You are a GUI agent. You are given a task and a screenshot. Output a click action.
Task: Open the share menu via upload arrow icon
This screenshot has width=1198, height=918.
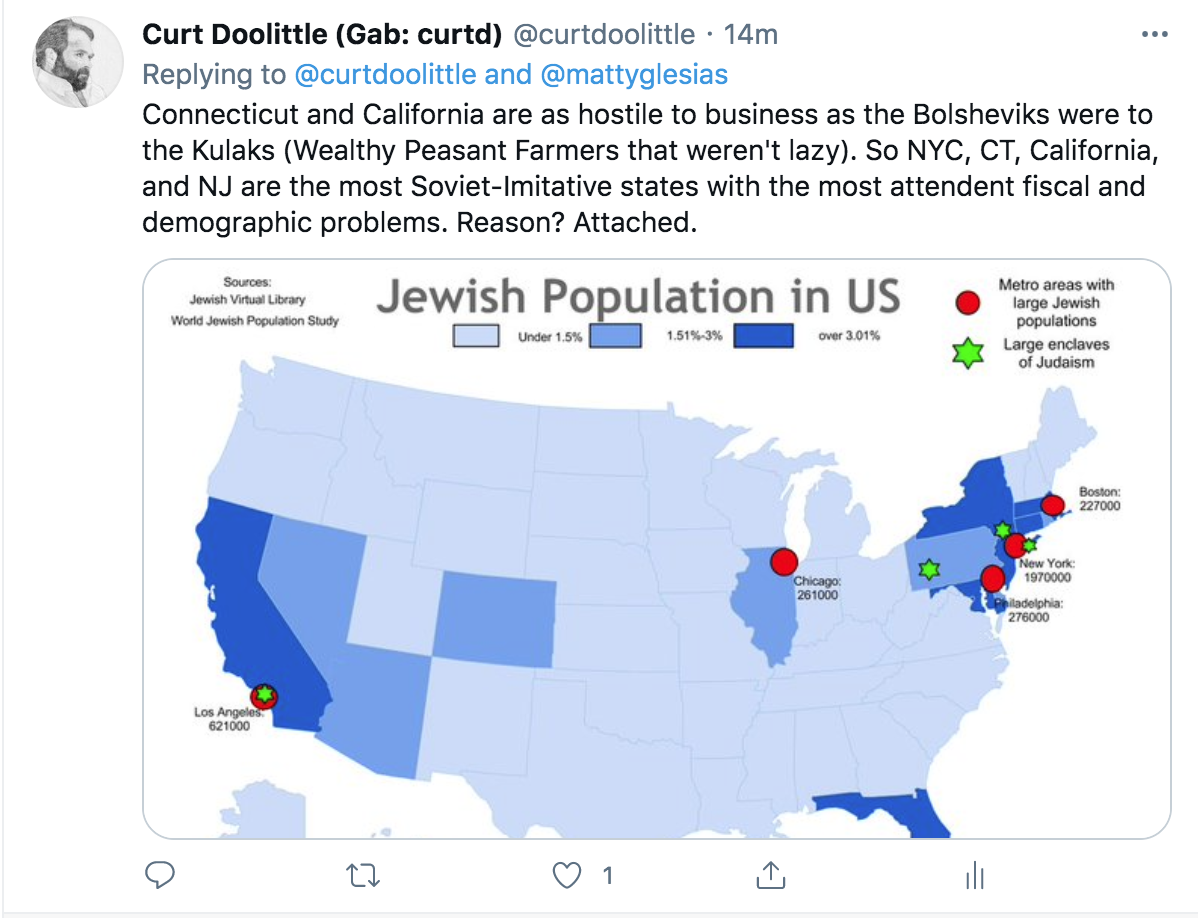770,874
